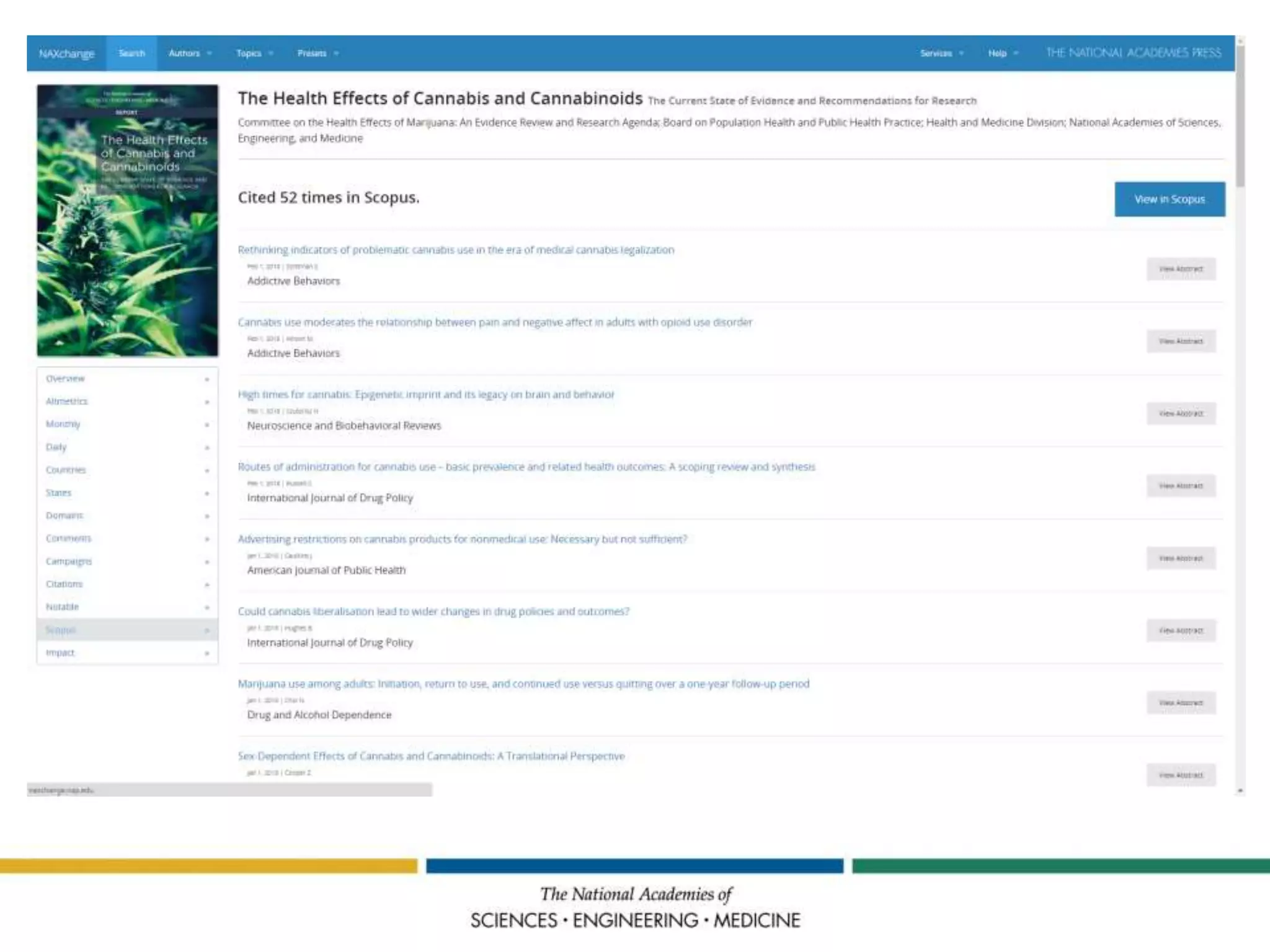
Task: Expand the Overview sidebar arrow
Action: [x=207, y=379]
